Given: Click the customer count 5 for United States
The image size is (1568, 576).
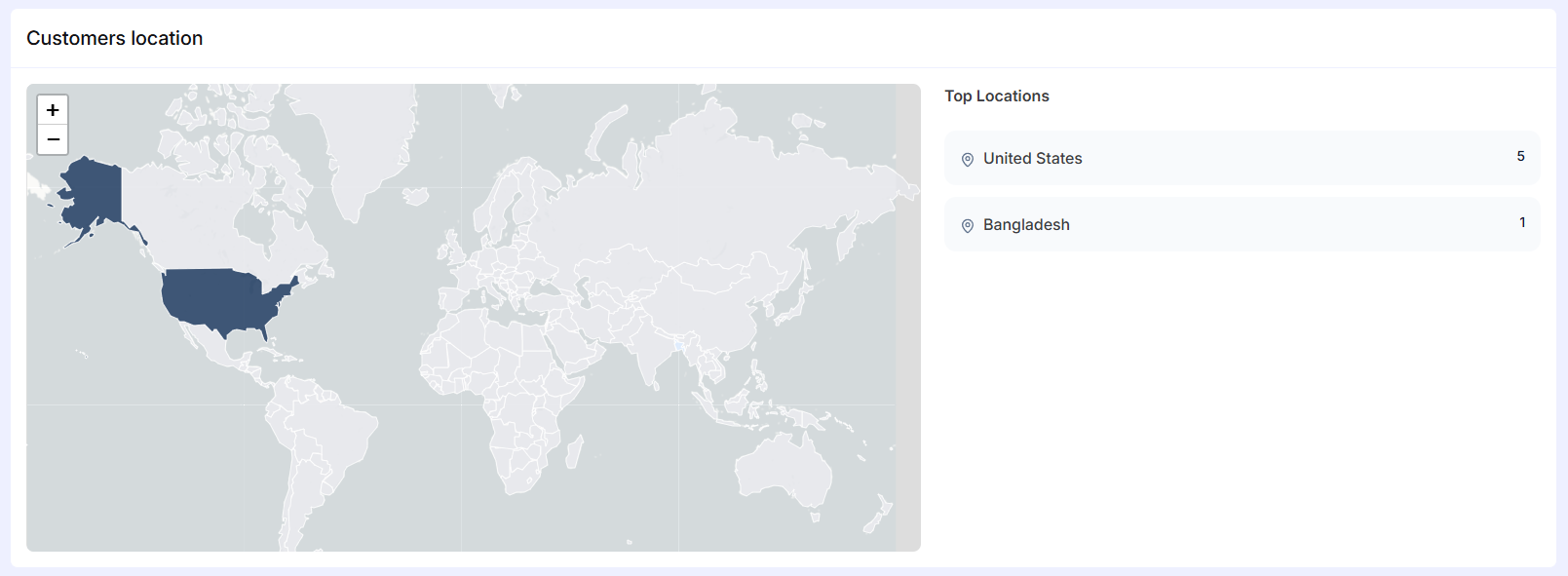Looking at the screenshot, I should 1520,156.
